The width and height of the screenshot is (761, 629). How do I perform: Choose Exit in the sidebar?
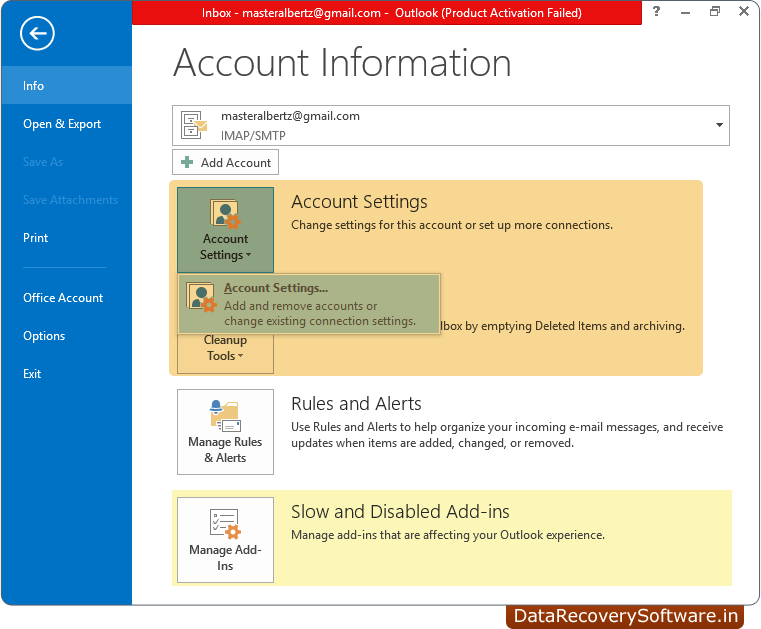click(66, 374)
